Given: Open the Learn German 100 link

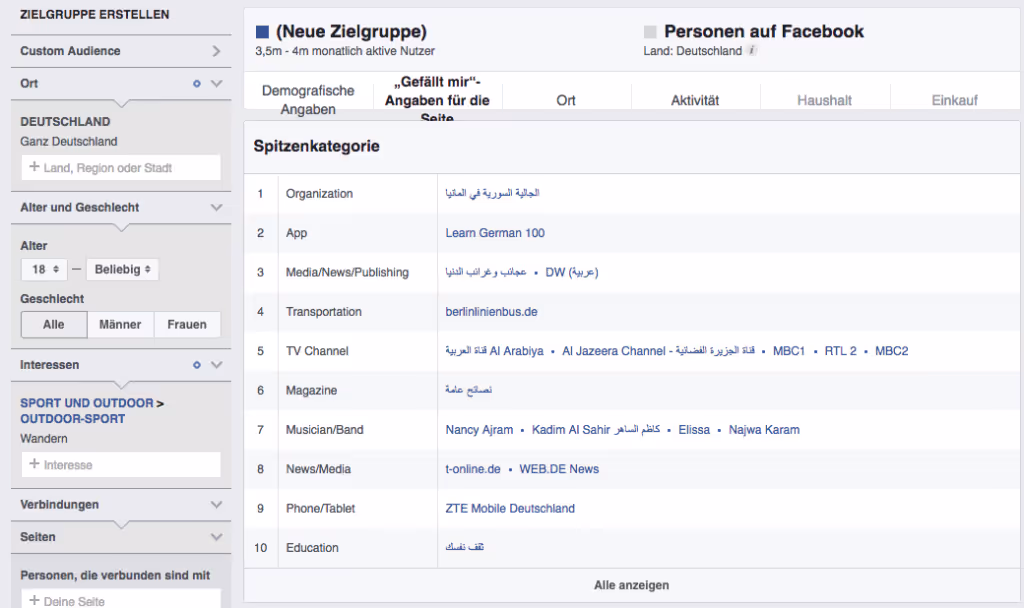Looking at the screenshot, I should click(495, 233).
